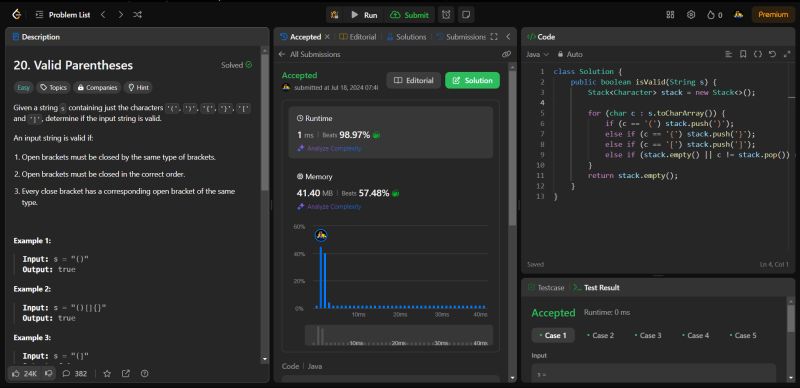The height and width of the screenshot is (388, 800).
Task: Click the Submit button
Action: click(x=410, y=15)
